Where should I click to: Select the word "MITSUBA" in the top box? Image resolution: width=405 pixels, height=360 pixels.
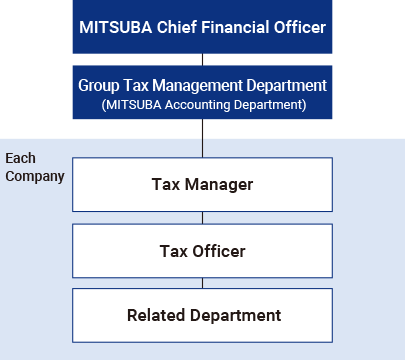[116, 27]
